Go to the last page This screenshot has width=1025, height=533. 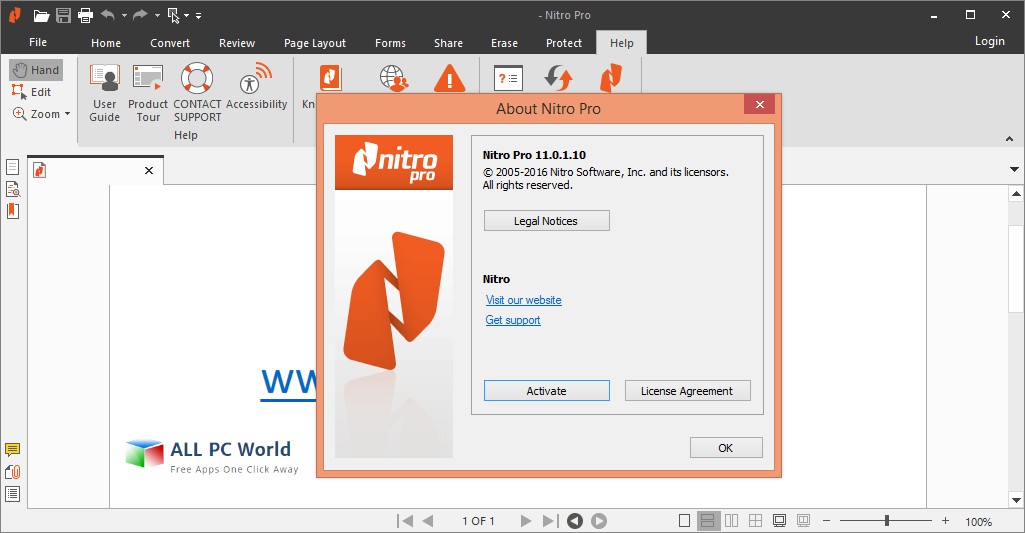coord(550,521)
